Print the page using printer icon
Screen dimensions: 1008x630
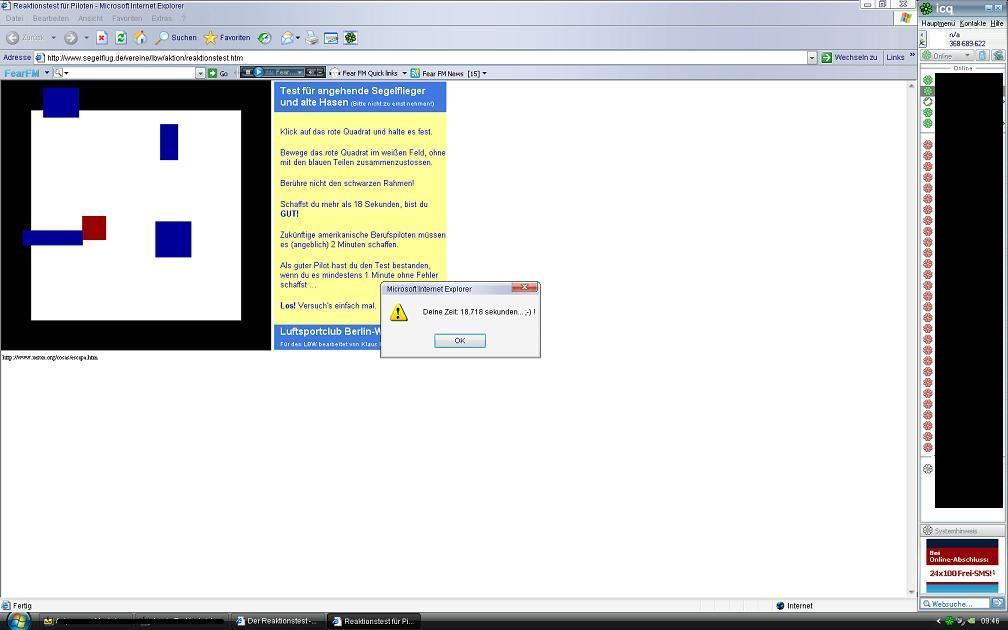(312, 38)
